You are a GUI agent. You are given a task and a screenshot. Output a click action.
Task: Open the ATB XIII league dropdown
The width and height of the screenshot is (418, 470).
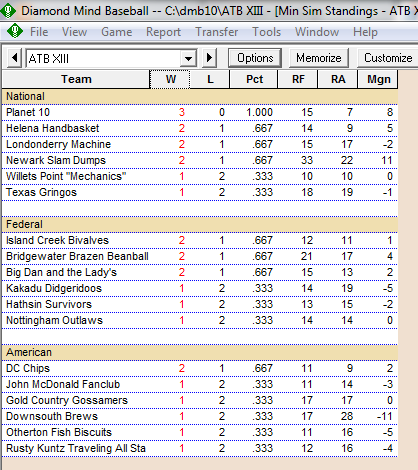188,58
